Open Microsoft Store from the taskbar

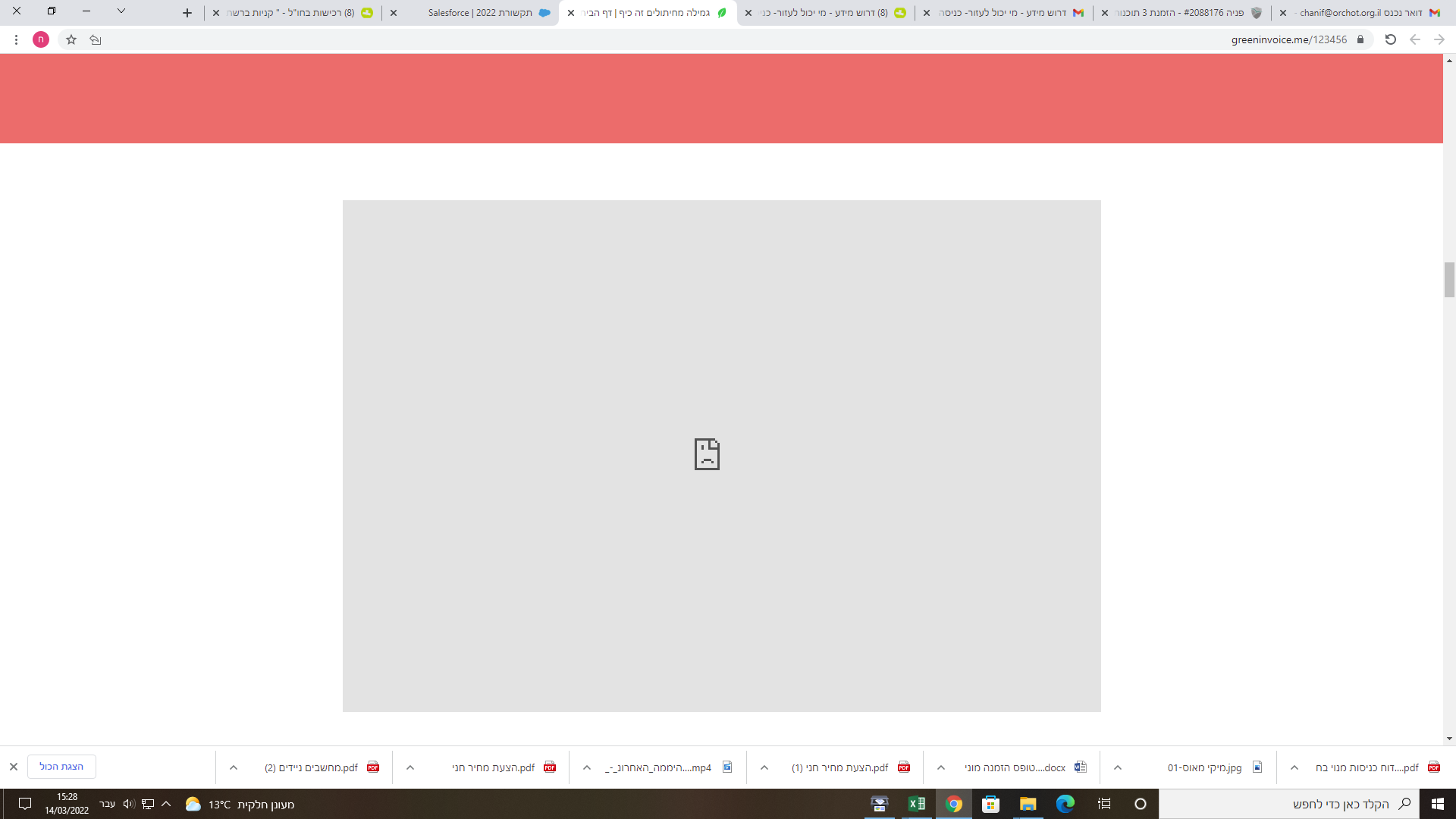991,804
